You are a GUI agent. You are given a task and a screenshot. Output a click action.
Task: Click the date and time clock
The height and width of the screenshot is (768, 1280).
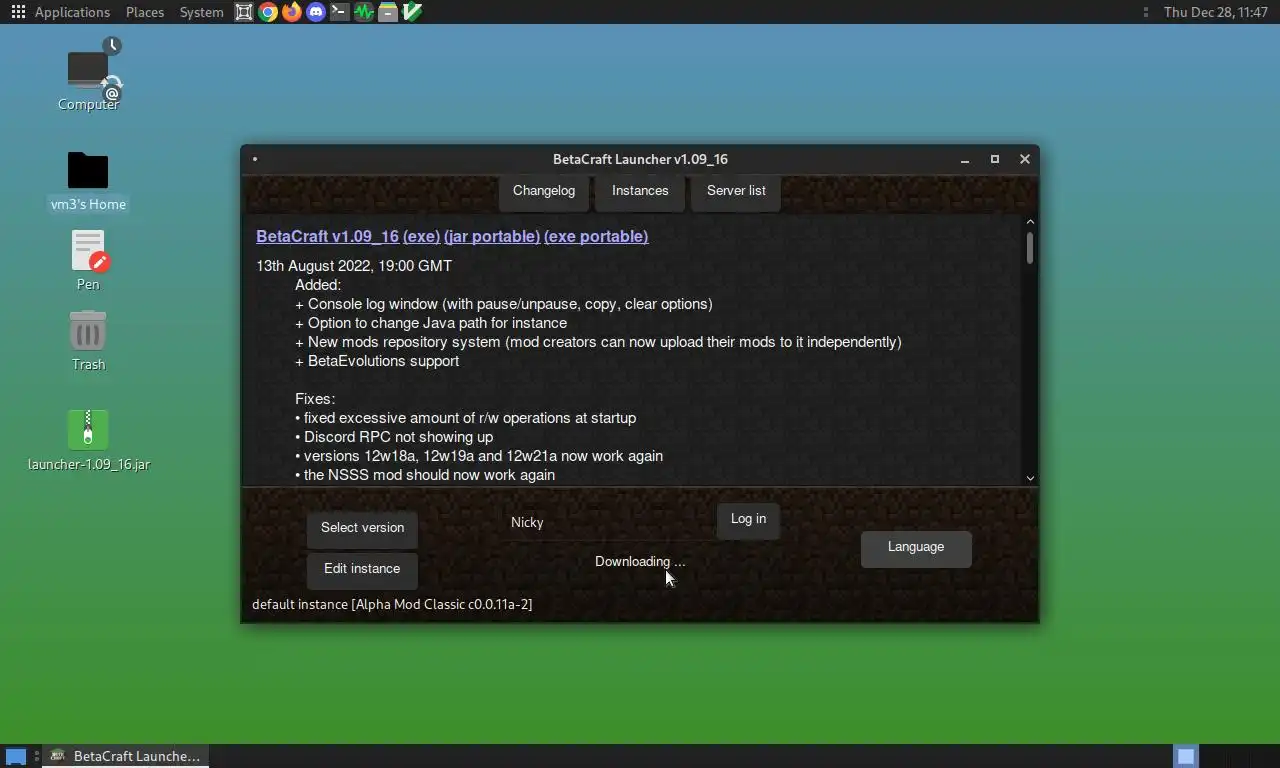click(x=1216, y=12)
